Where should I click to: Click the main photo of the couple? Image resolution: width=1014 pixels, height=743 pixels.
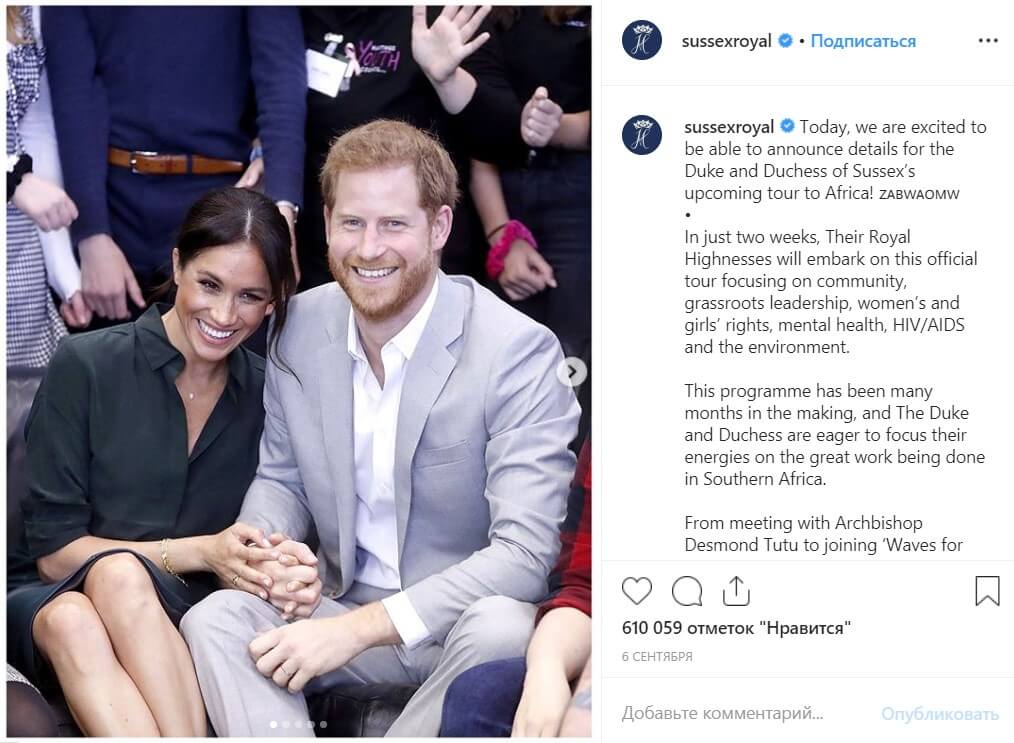click(299, 371)
